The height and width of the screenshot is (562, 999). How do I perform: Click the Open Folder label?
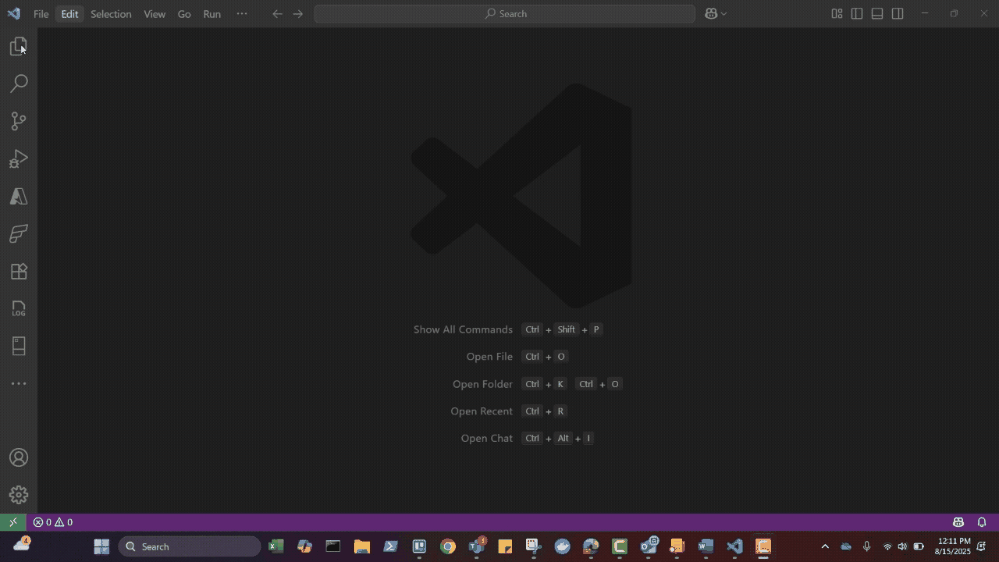[482, 384]
